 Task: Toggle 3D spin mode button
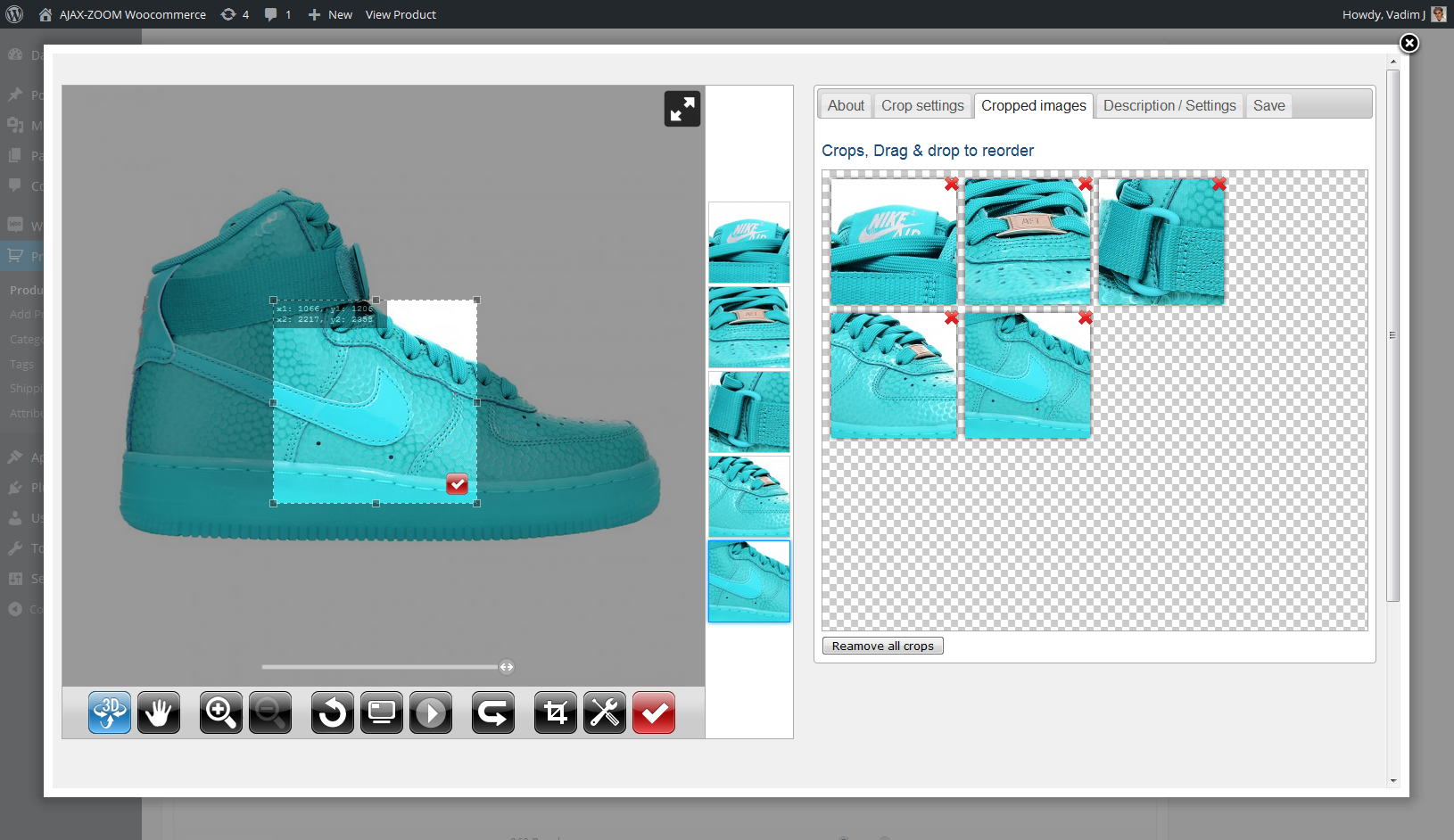pyautogui.click(x=110, y=712)
